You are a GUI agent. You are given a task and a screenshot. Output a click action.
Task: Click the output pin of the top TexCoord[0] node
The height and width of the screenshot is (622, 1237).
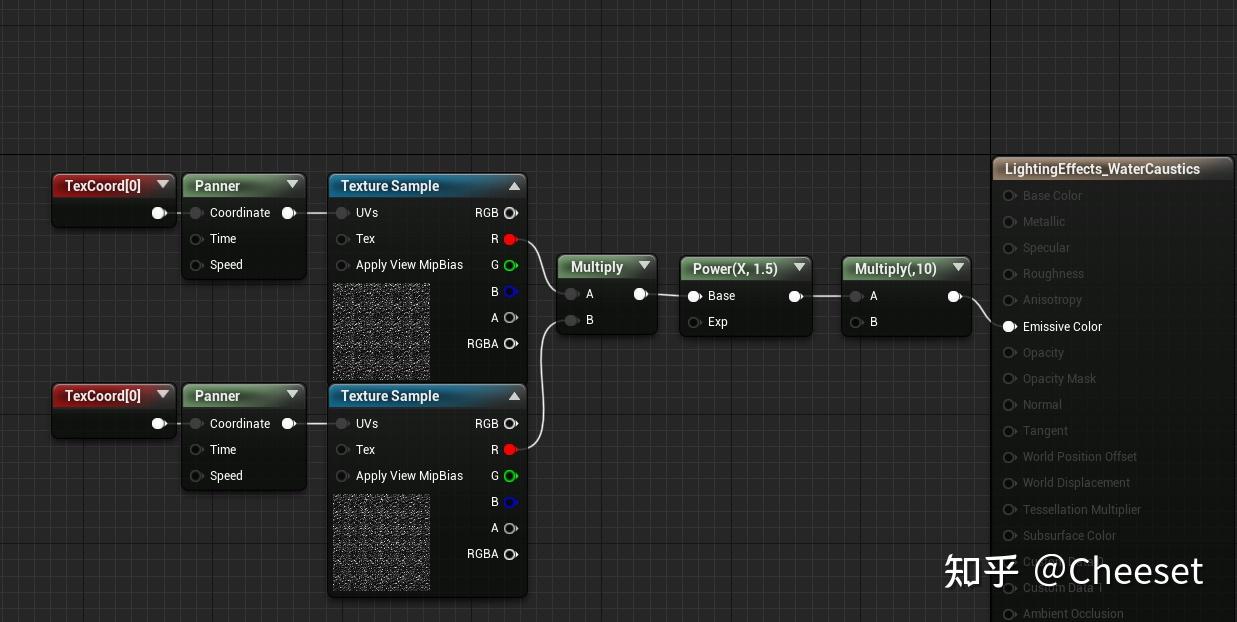158,212
